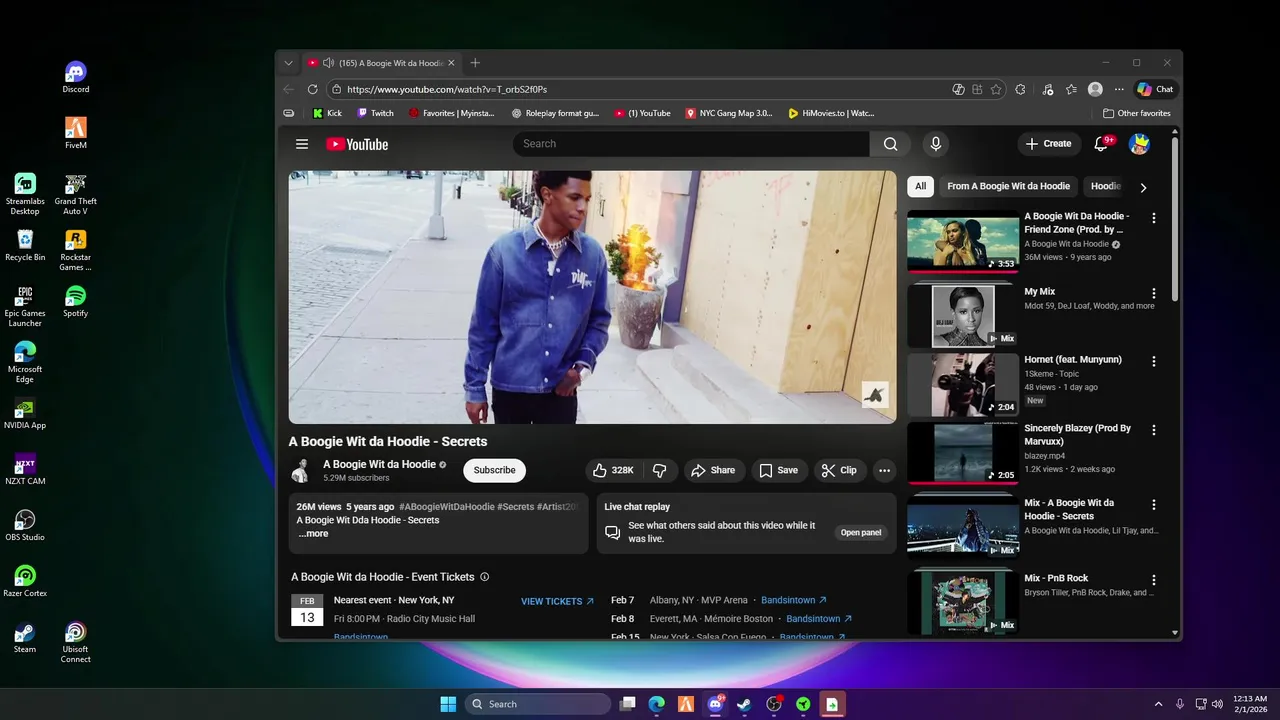Save the video to playlist
1280x720 pixels.
click(x=778, y=470)
